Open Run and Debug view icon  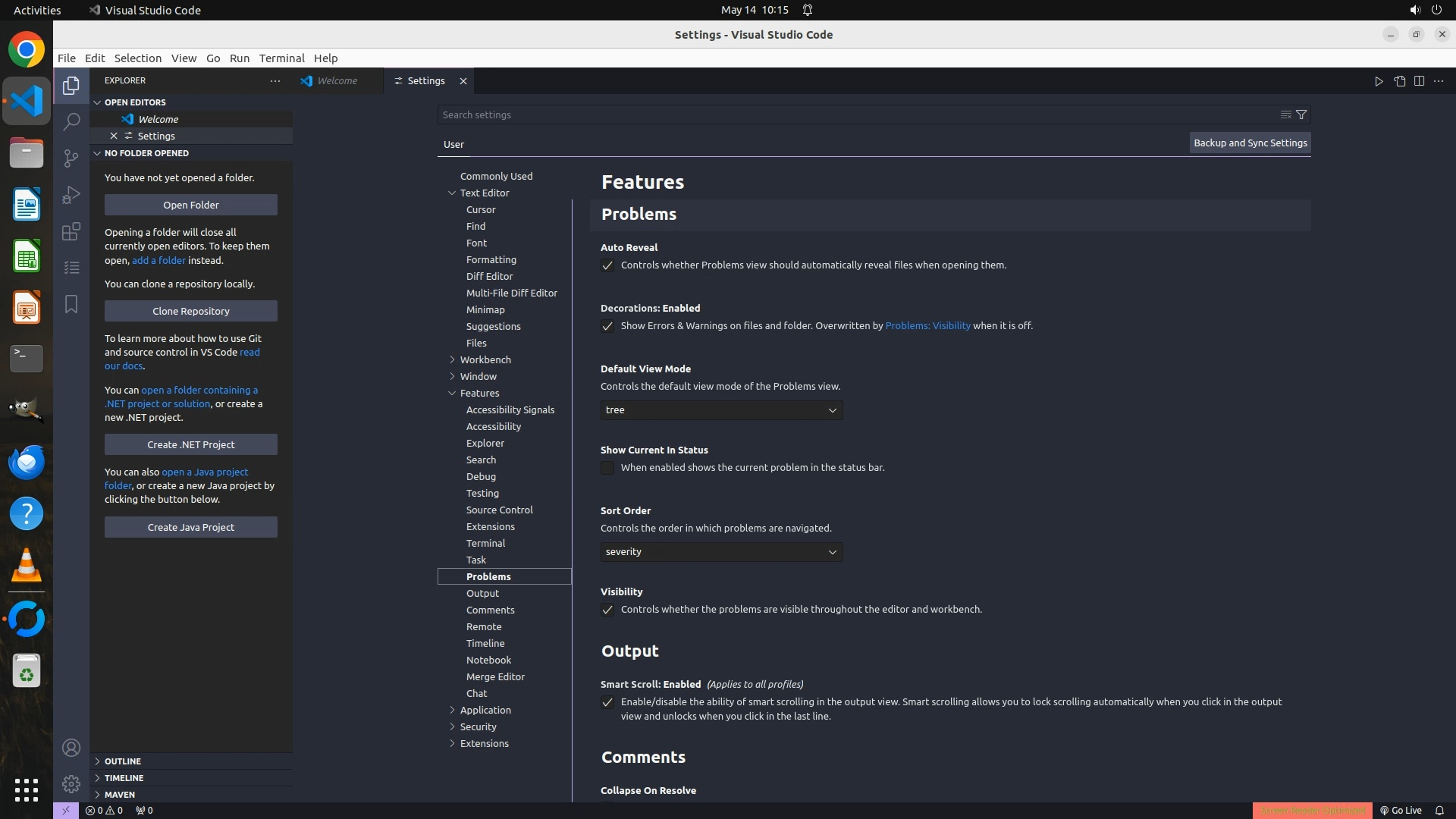click(x=71, y=195)
